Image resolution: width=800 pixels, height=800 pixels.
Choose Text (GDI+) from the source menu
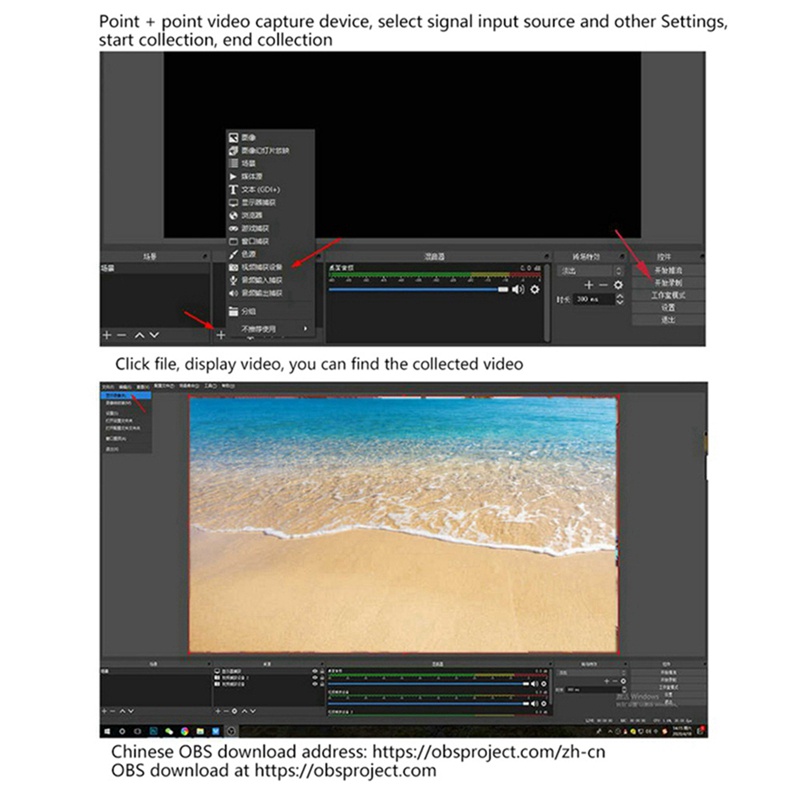click(255, 189)
